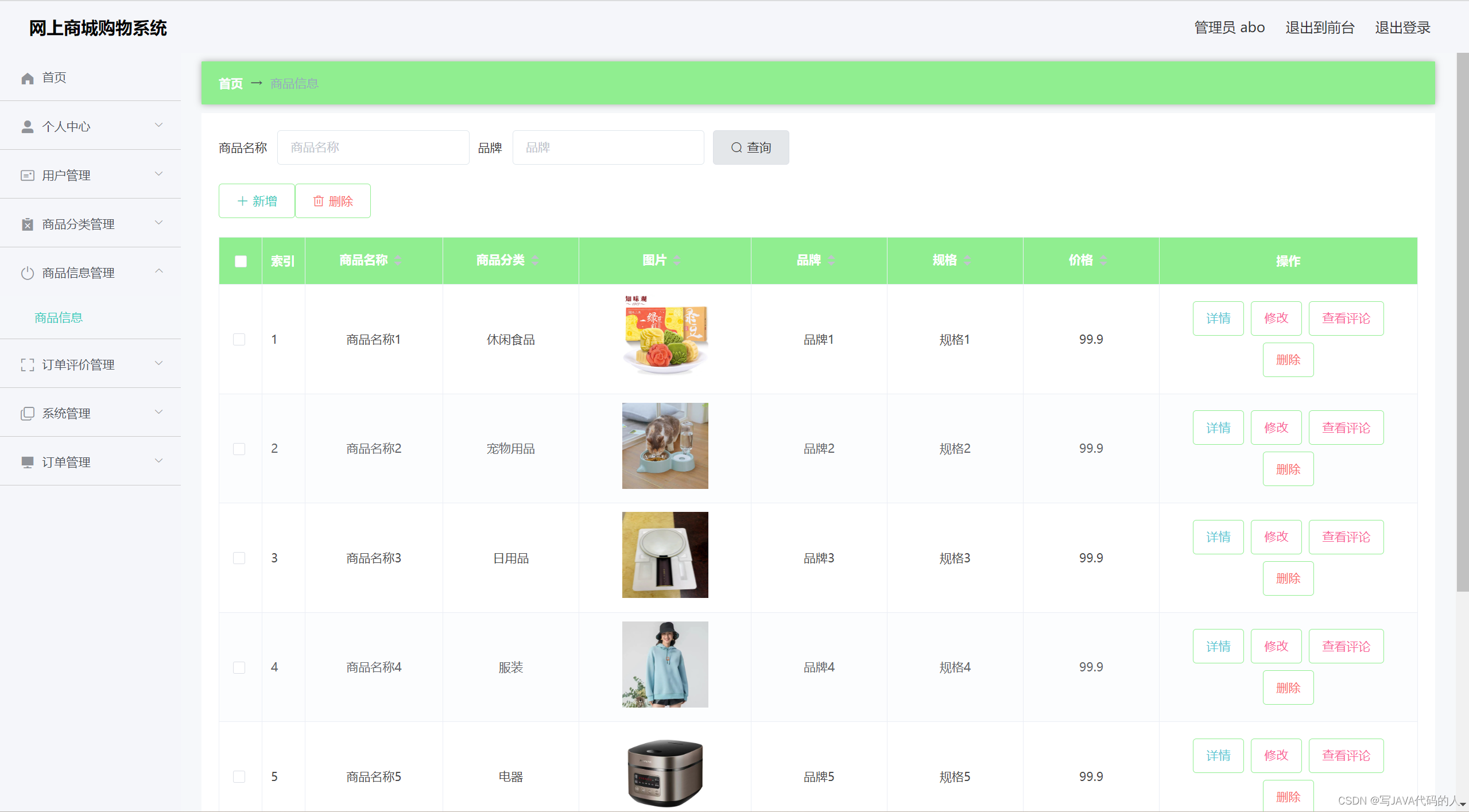Check the row for 商品名称1

point(239,340)
